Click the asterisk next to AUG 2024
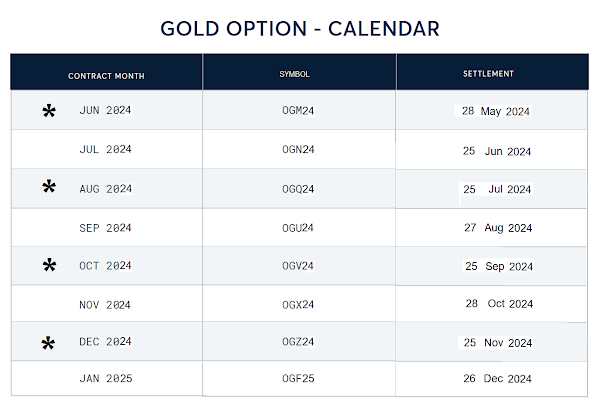The height and width of the screenshot is (406, 600). tap(49, 187)
